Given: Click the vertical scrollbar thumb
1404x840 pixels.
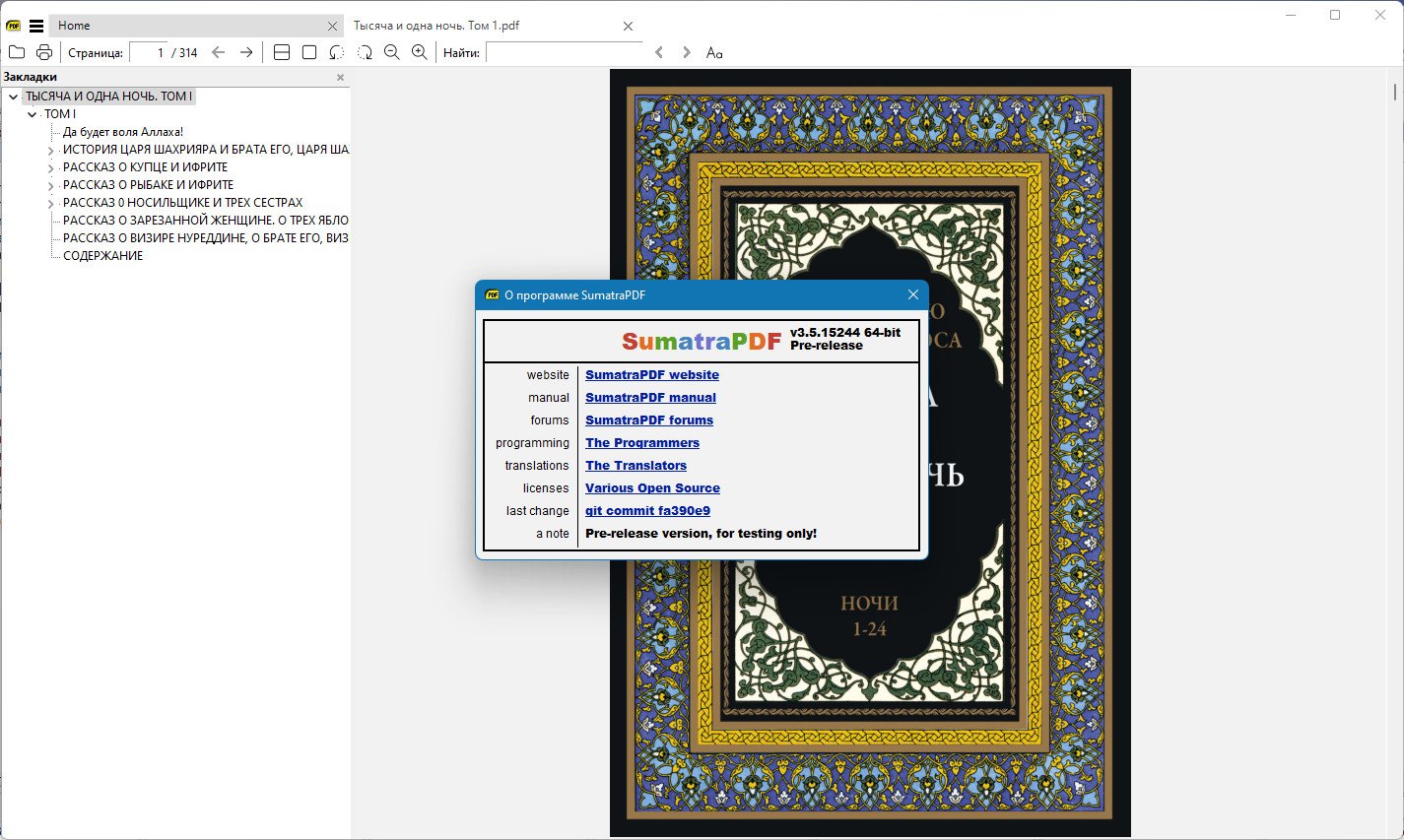Looking at the screenshot, I should (1395, 93).
